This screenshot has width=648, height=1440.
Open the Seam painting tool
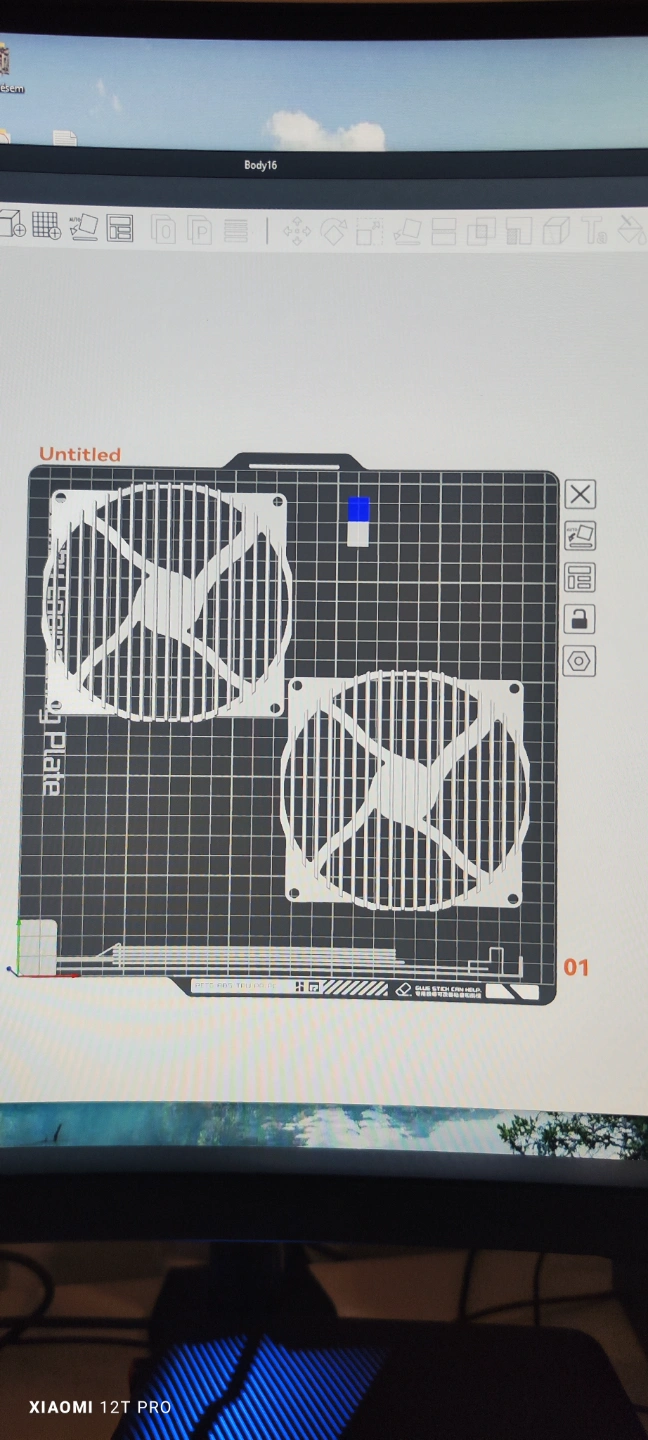(556, 232)
